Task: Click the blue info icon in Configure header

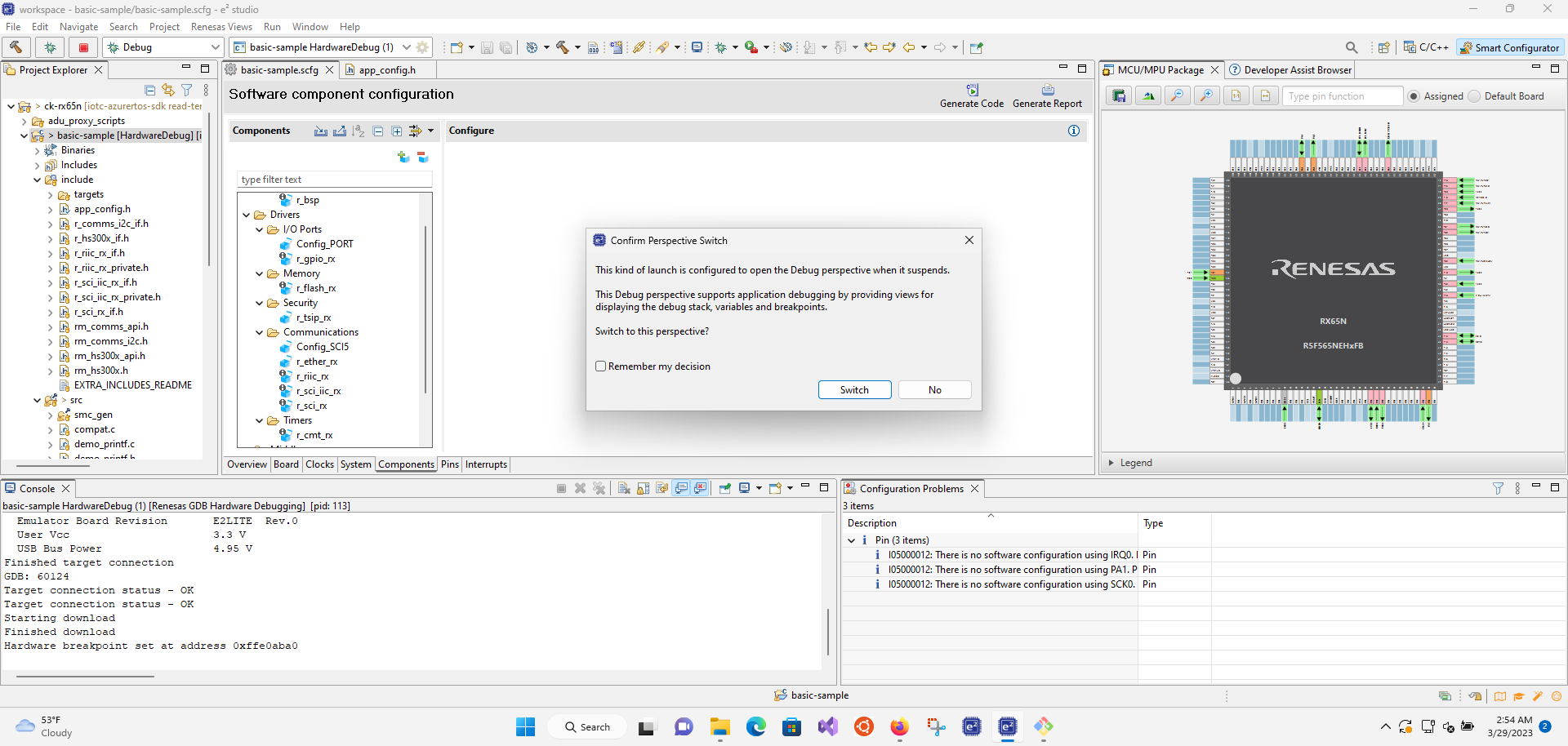Action: [x=1074, y=131]
